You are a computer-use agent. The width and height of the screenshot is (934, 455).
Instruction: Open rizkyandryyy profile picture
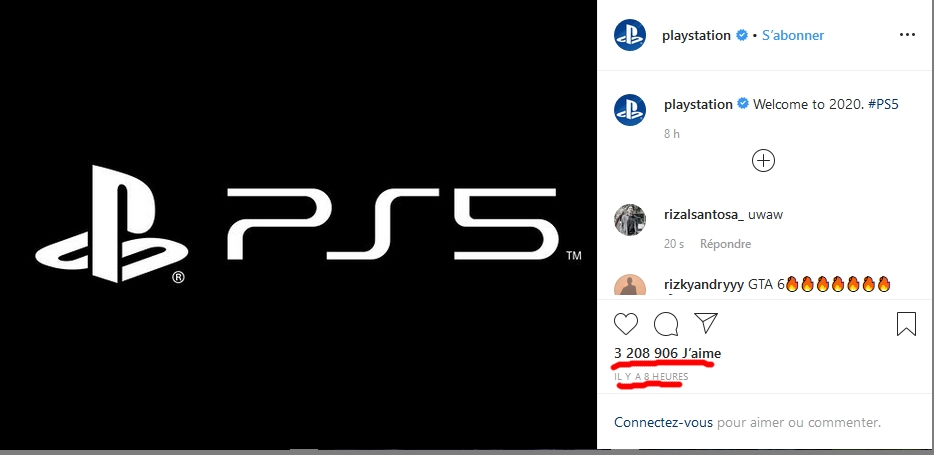[x=630, y=286]
